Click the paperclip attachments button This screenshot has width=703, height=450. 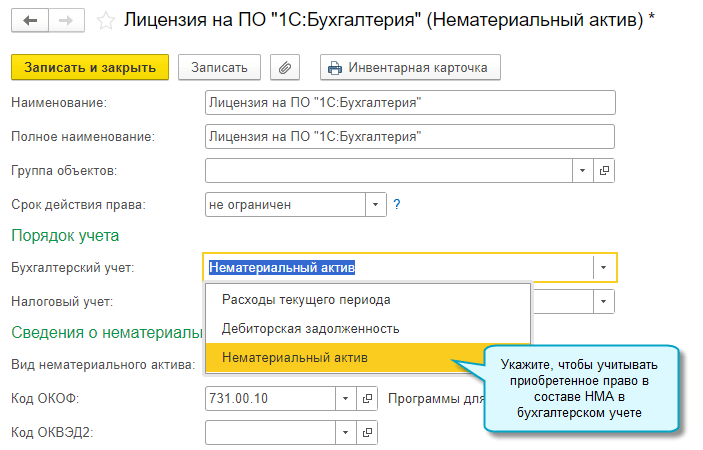click(286, 67)
